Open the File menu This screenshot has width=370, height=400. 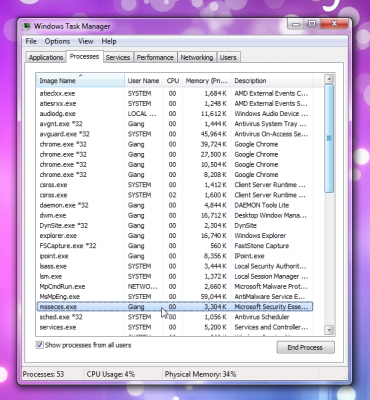[x=31, y=41]
